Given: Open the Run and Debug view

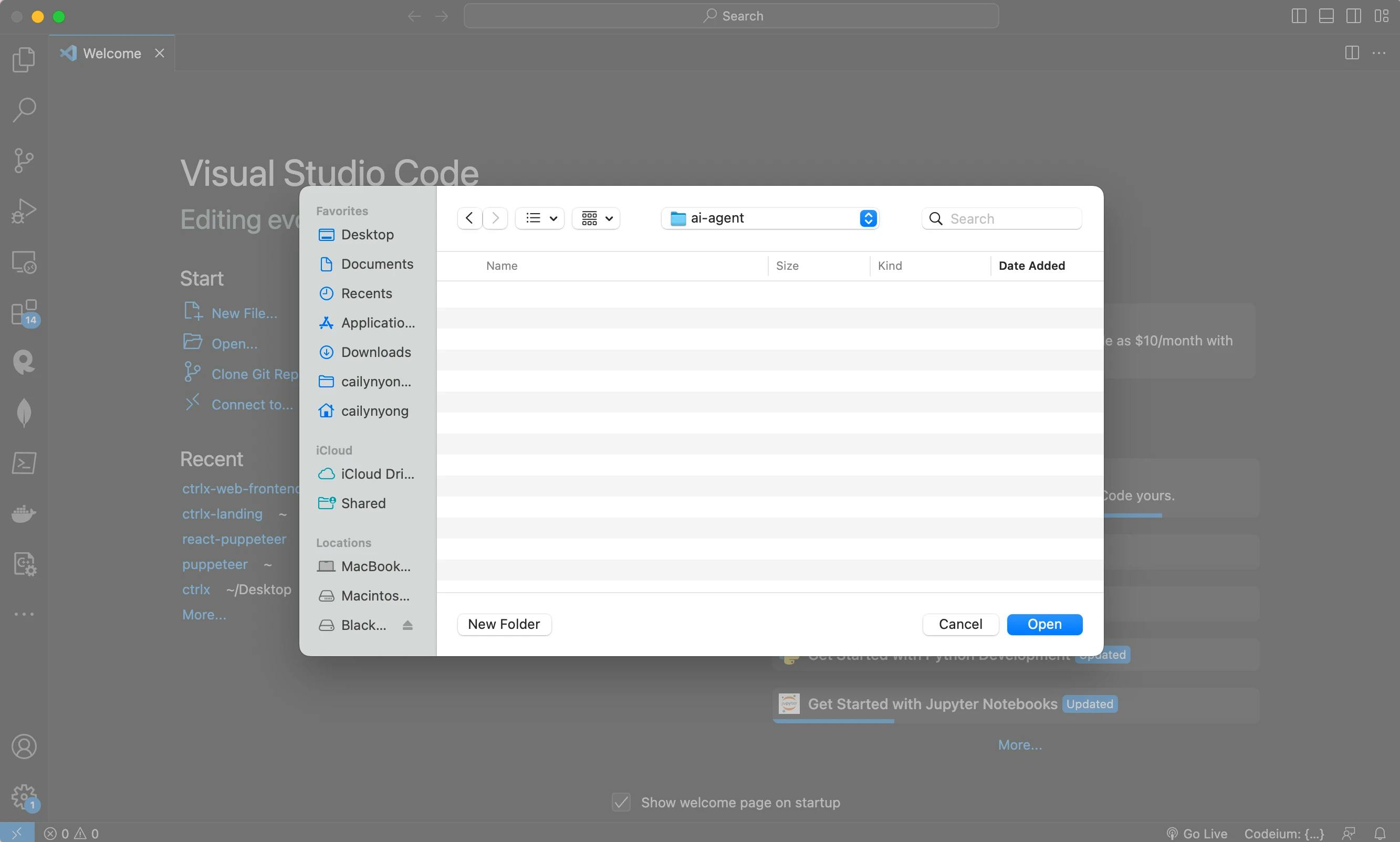Looking at the screenshot, I should click(x=23, y=211).
